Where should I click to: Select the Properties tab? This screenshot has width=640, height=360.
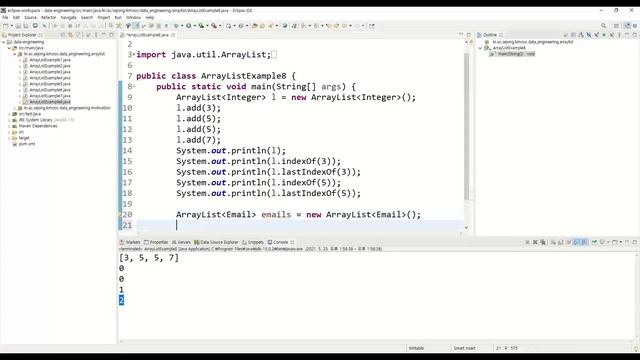point(156,242)
